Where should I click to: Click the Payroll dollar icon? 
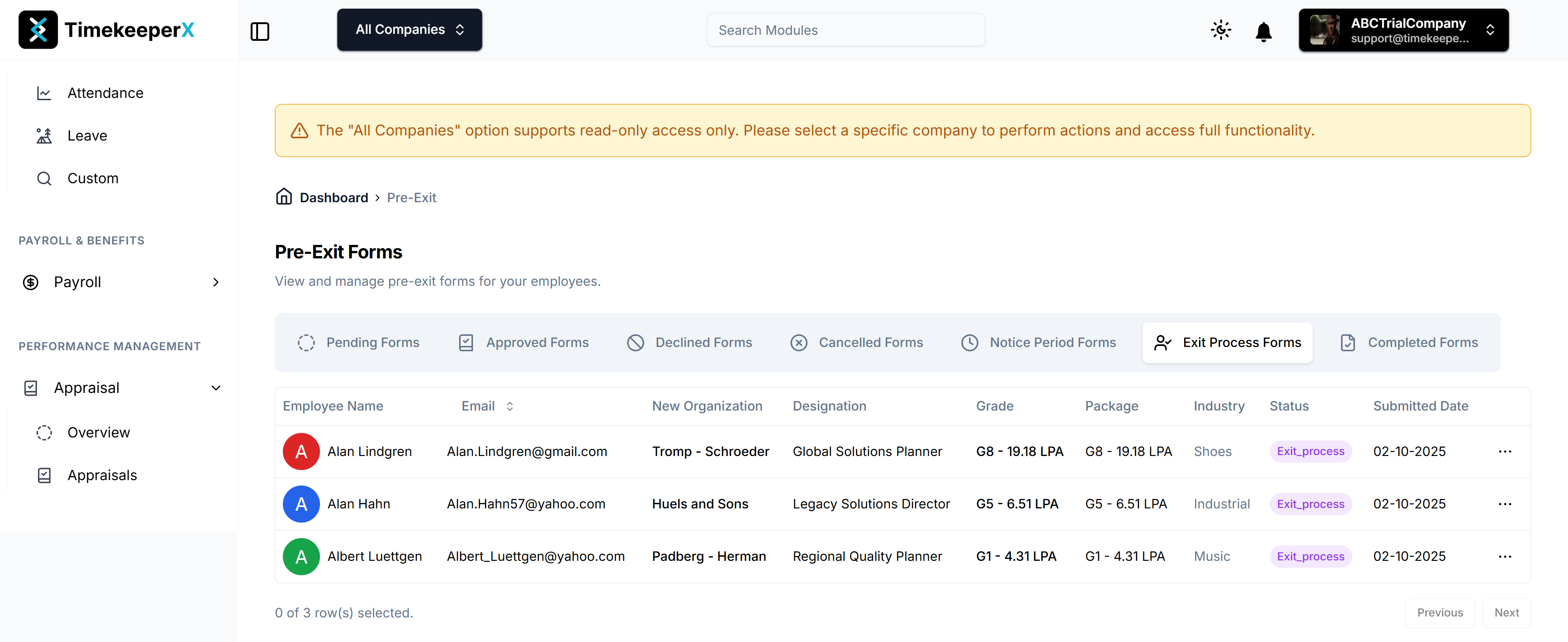(31, 282)
